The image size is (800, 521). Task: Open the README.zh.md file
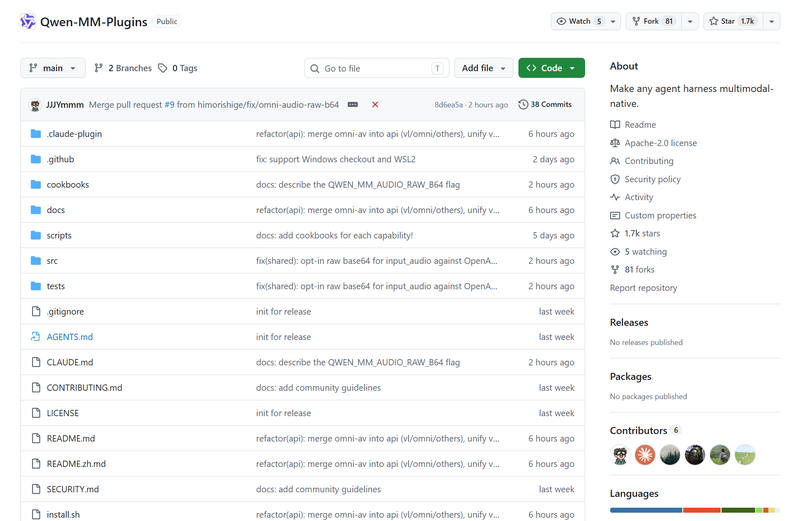coord(76,464)
